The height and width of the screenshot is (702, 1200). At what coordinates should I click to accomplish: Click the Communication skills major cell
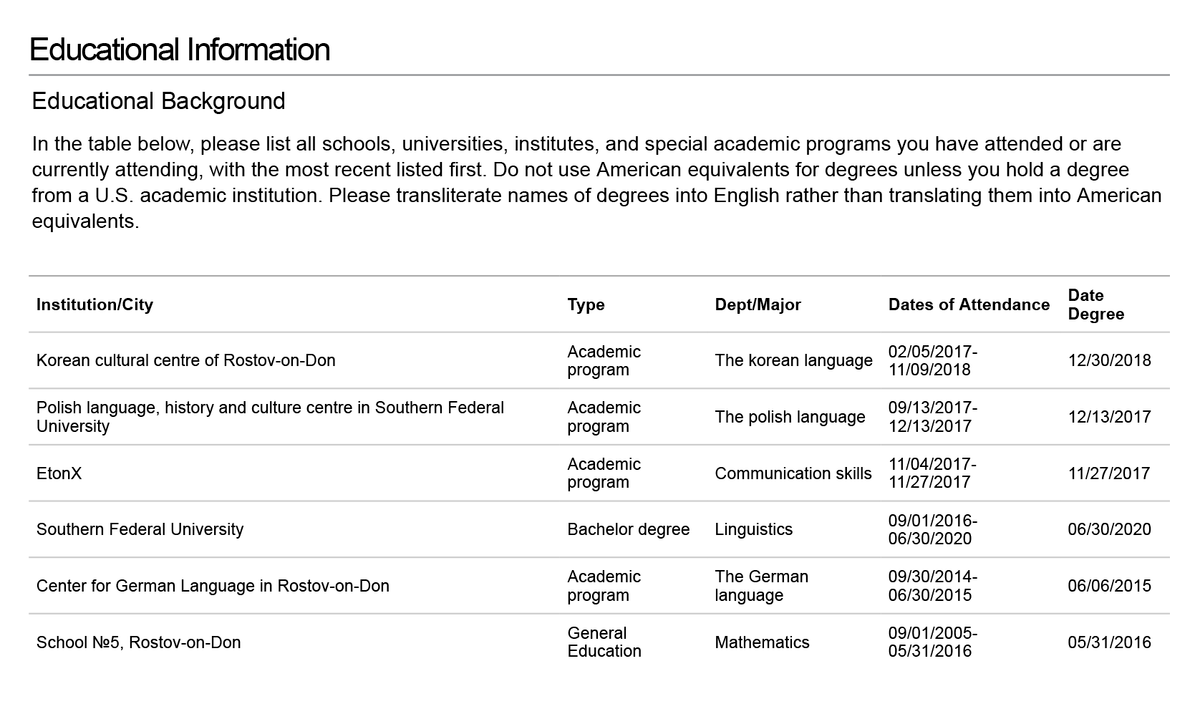click(793, 473)
